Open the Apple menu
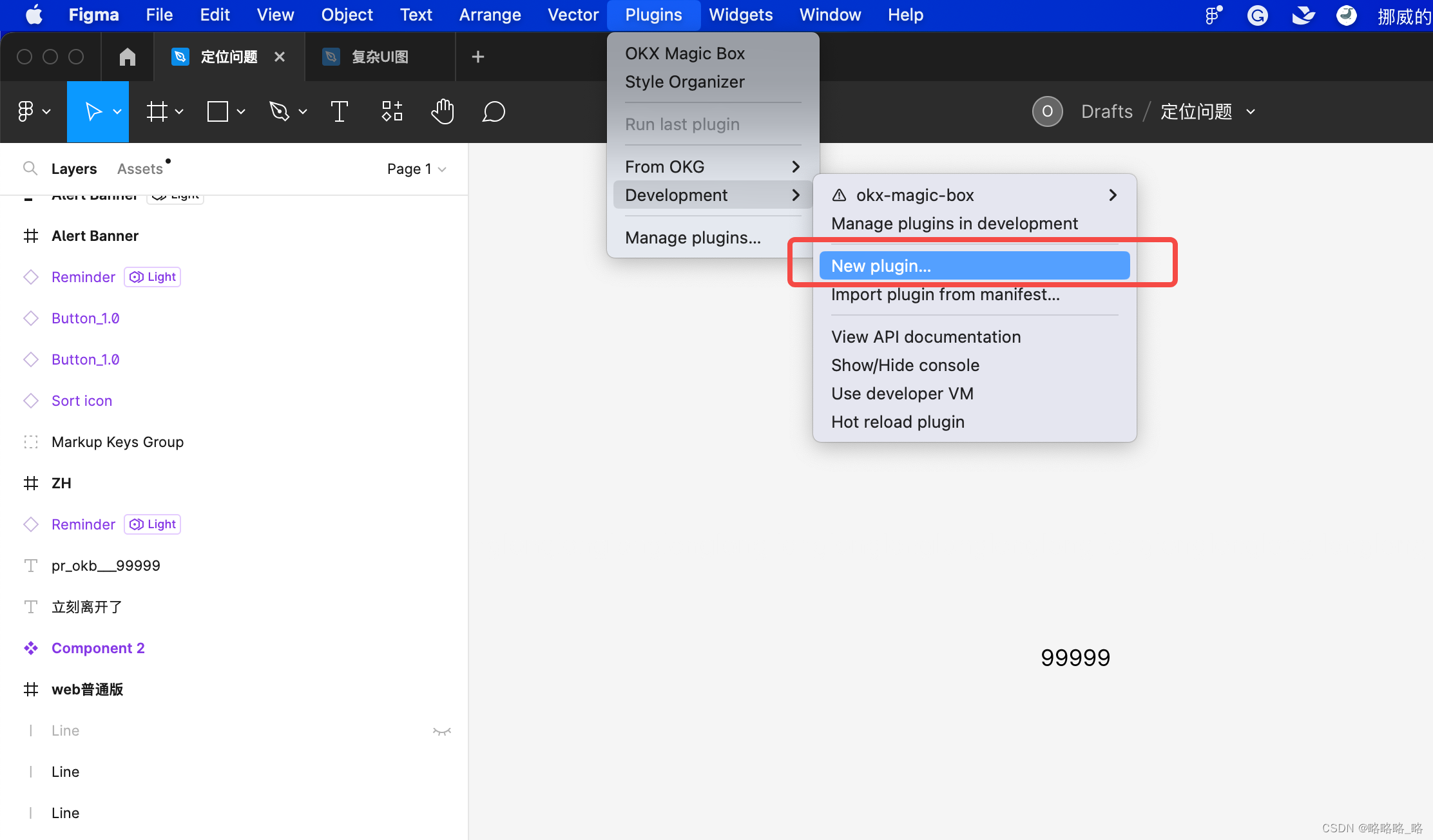The image size is (1433, 840). [34, 14]
